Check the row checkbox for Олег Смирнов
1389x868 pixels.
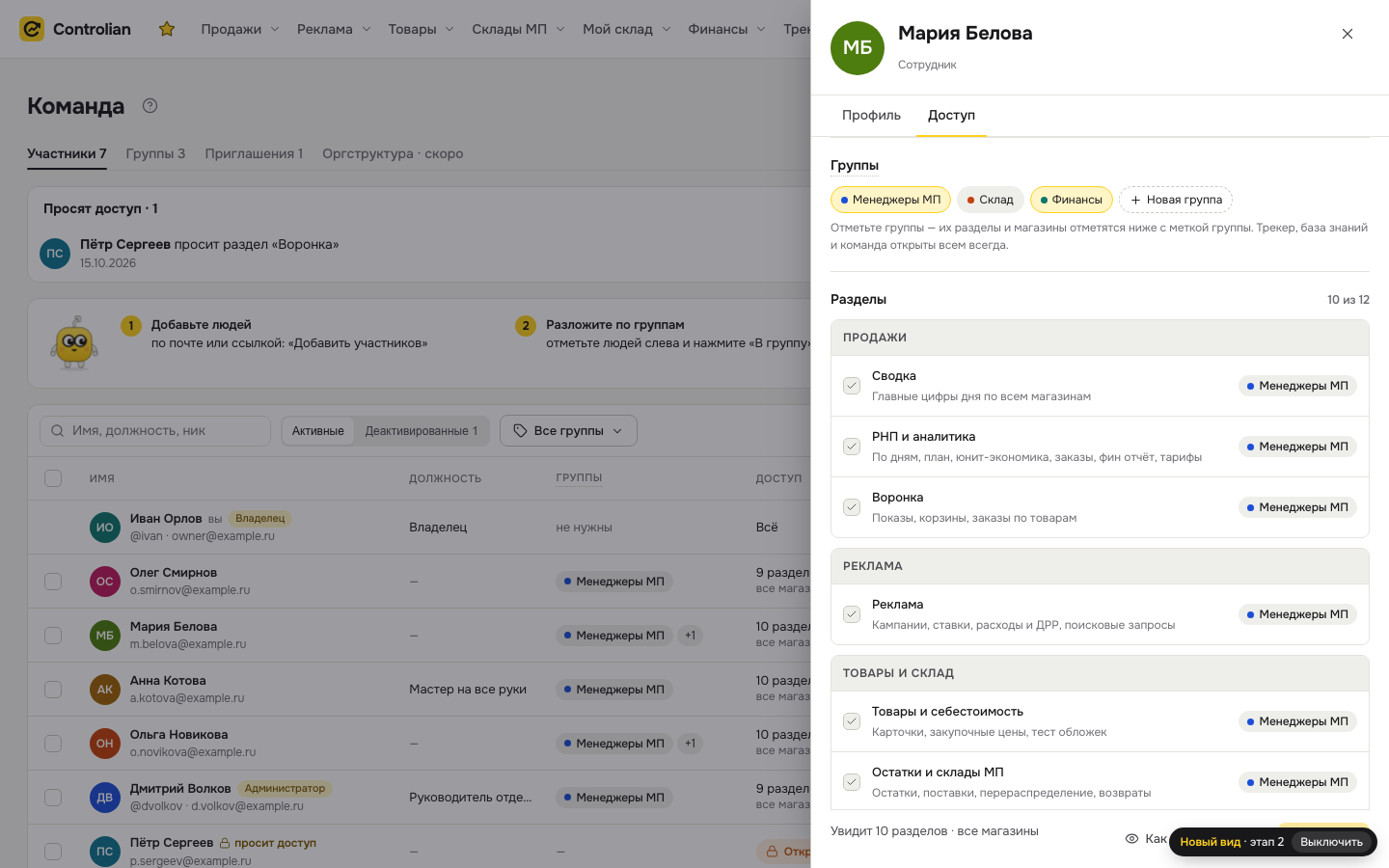click(53, 582)
